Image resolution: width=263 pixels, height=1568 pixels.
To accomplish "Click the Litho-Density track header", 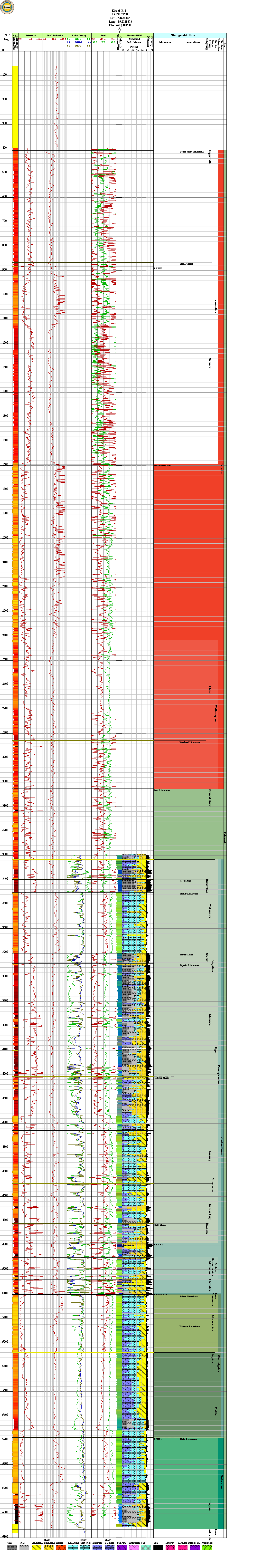I will pyautogui.click(x=79, y=35).
